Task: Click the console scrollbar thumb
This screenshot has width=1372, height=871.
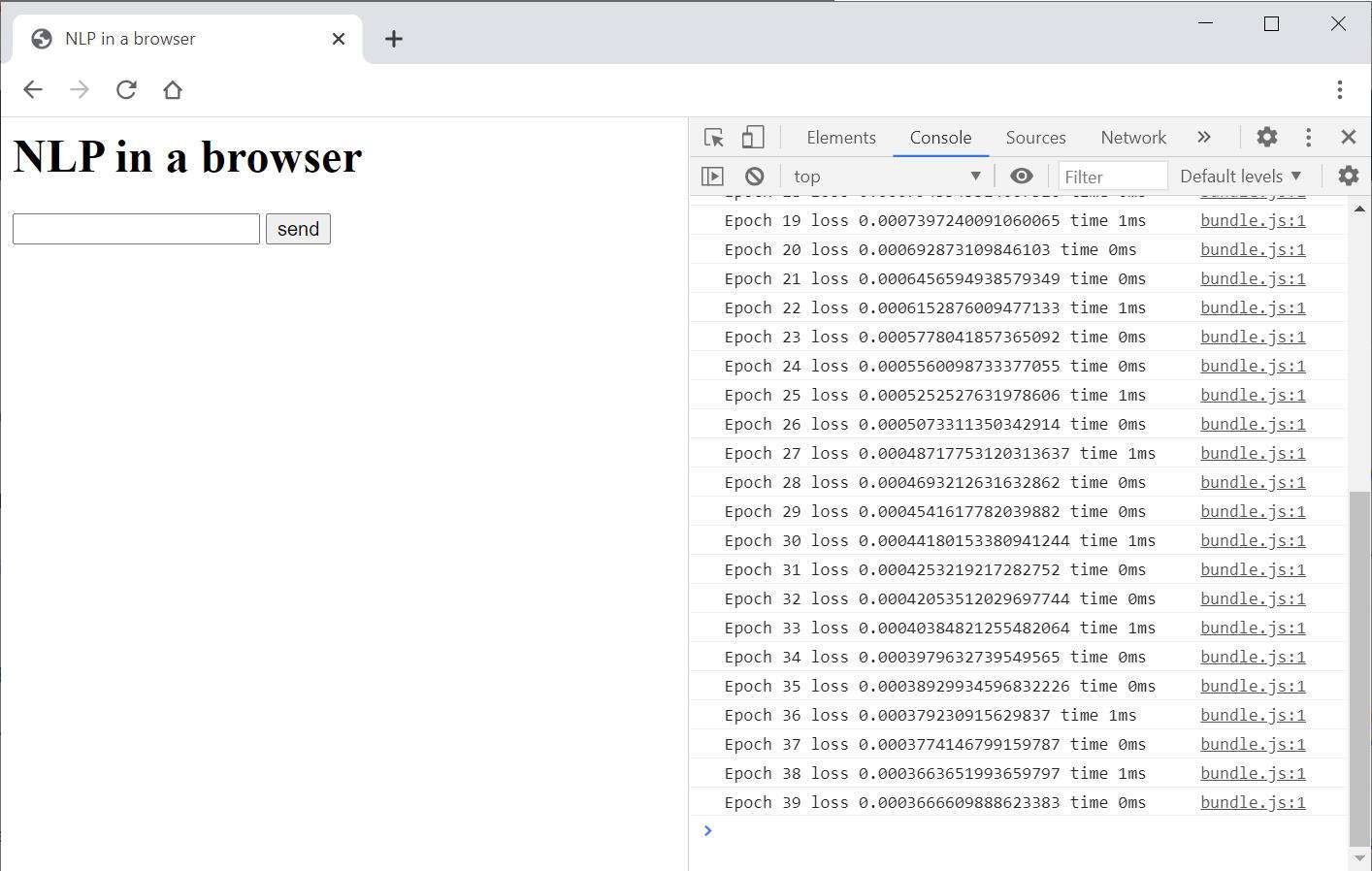Action: pos(1359,669)
